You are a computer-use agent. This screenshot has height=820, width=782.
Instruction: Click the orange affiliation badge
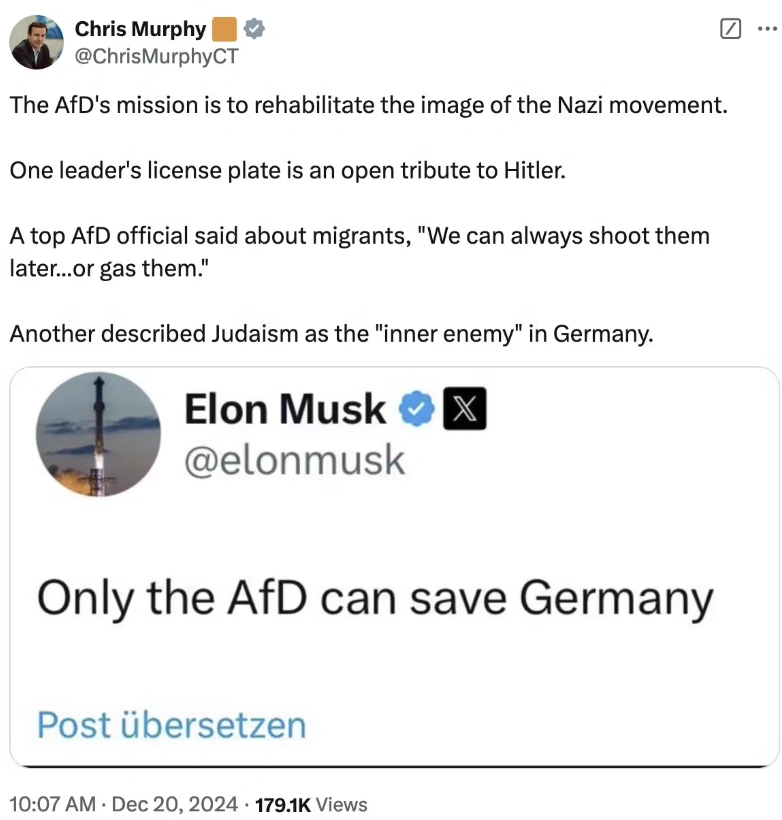pos(225,29)
